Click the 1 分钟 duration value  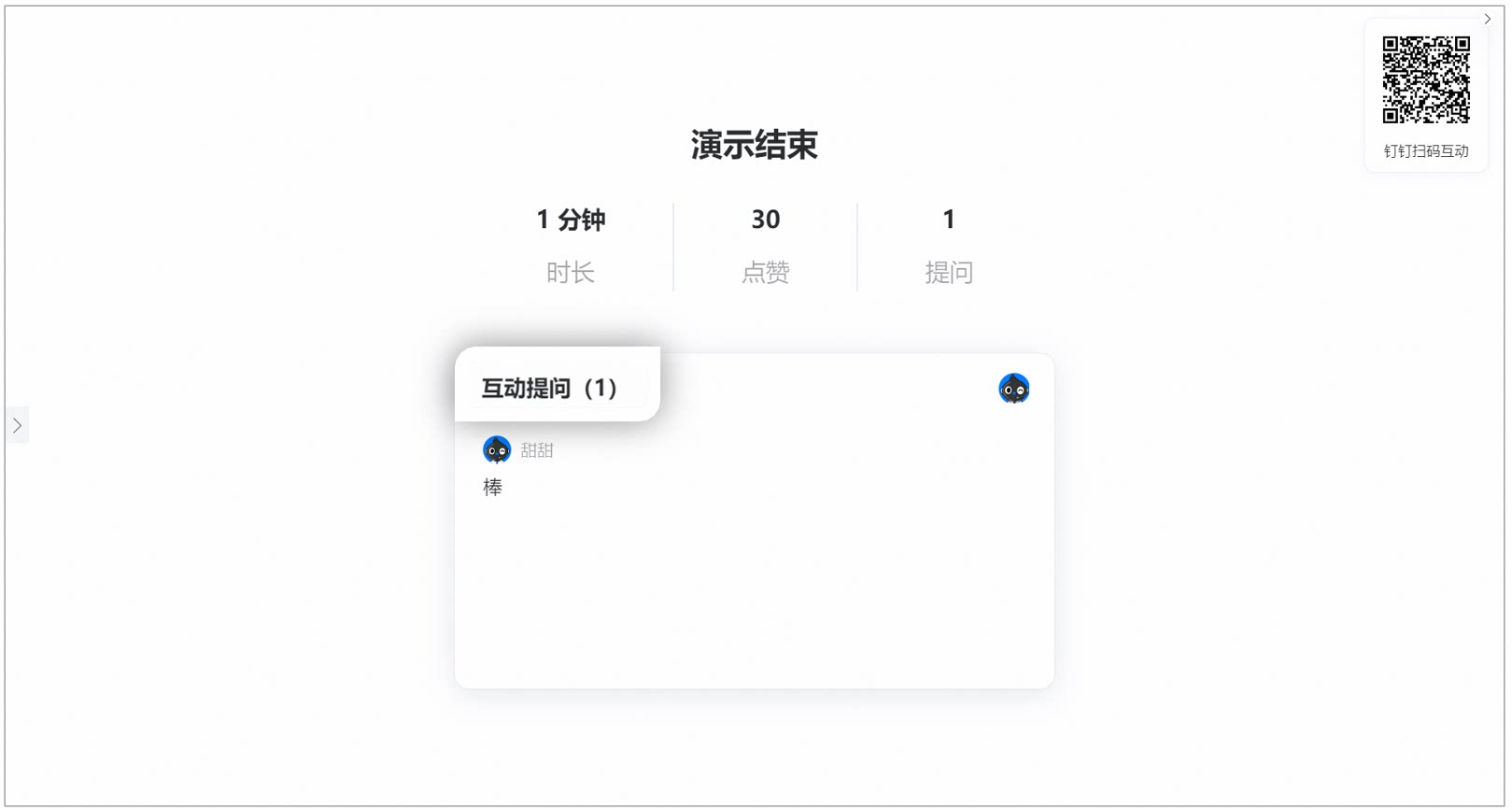point(571,220)
